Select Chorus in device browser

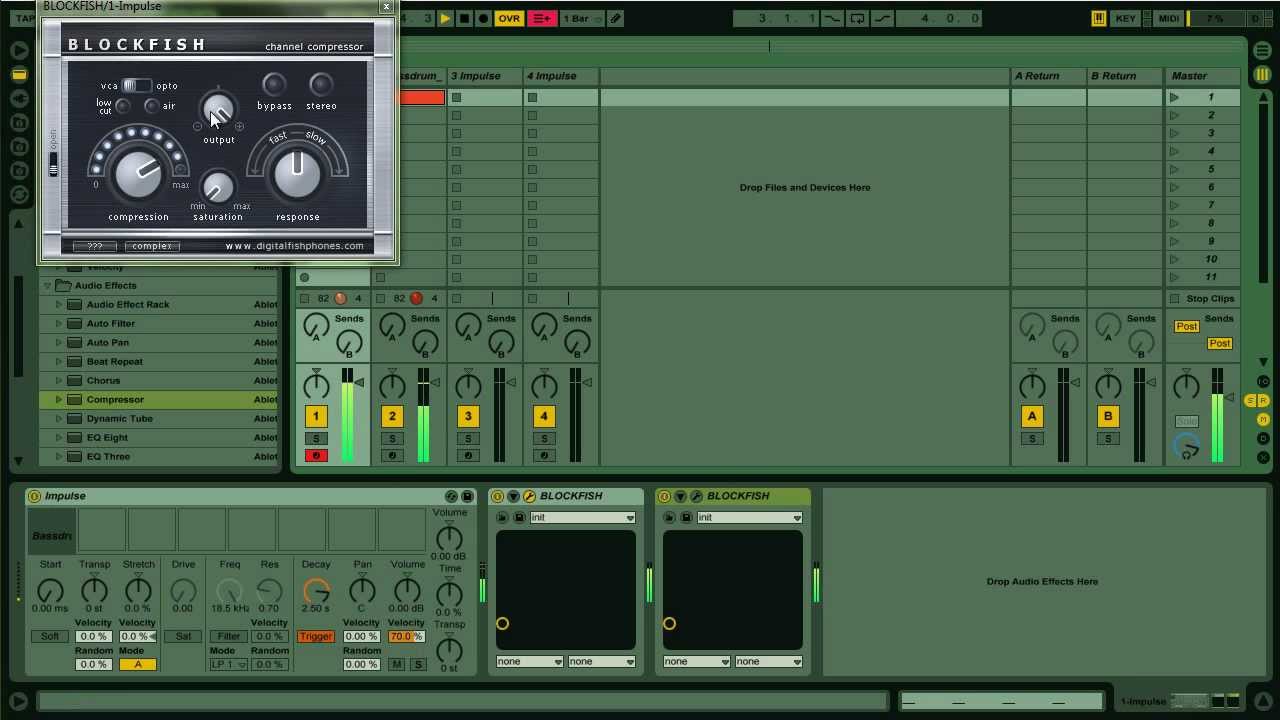point(158,381)
